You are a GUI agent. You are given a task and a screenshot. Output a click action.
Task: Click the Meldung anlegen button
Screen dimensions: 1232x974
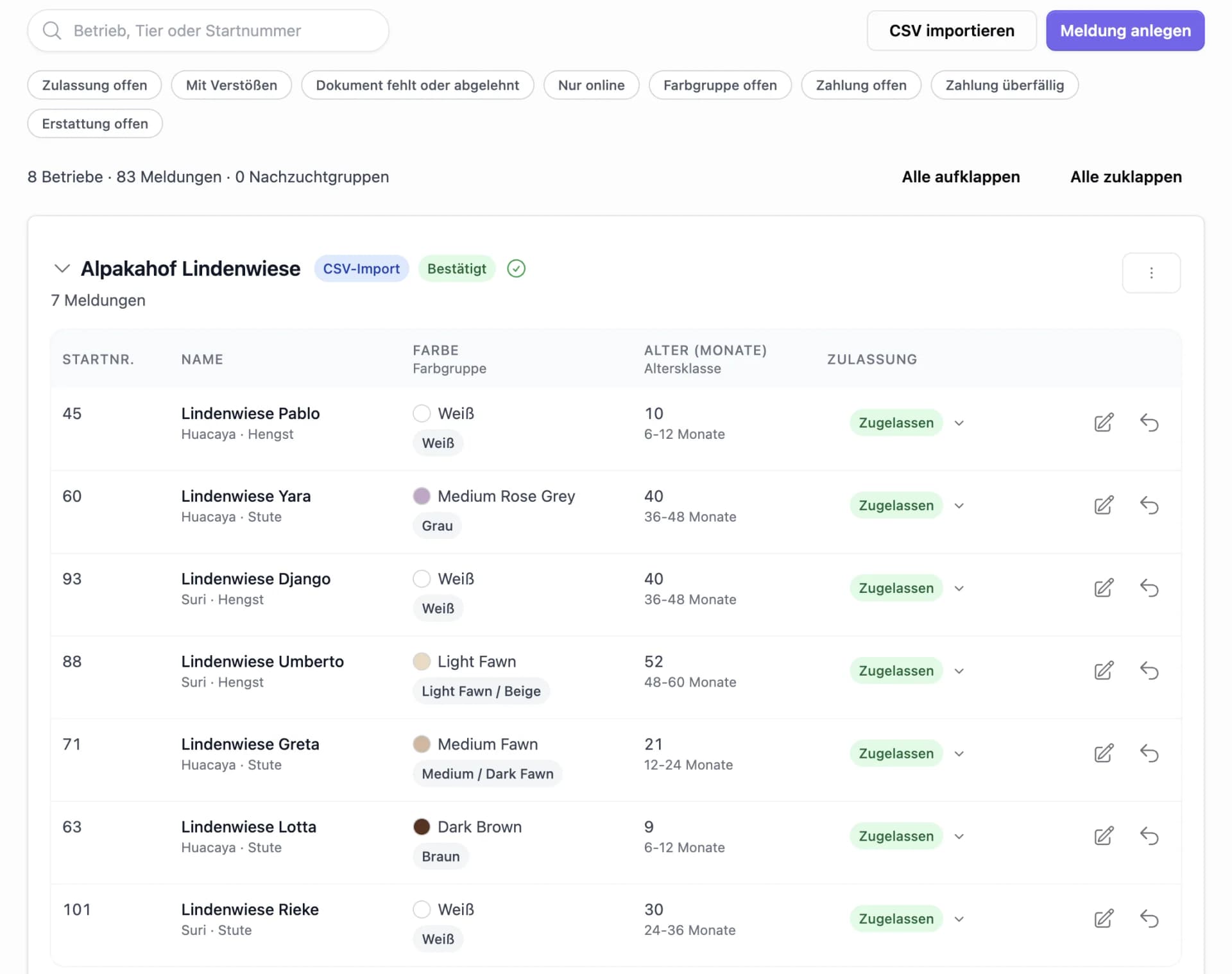coord(1125,30)
